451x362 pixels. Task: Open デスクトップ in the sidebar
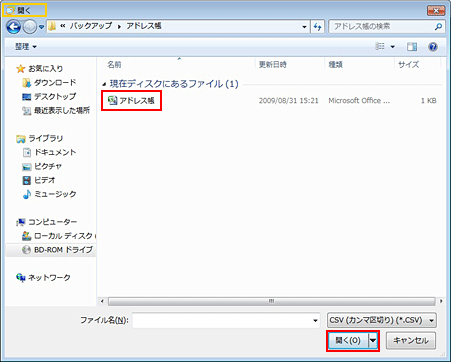point(55,96)
